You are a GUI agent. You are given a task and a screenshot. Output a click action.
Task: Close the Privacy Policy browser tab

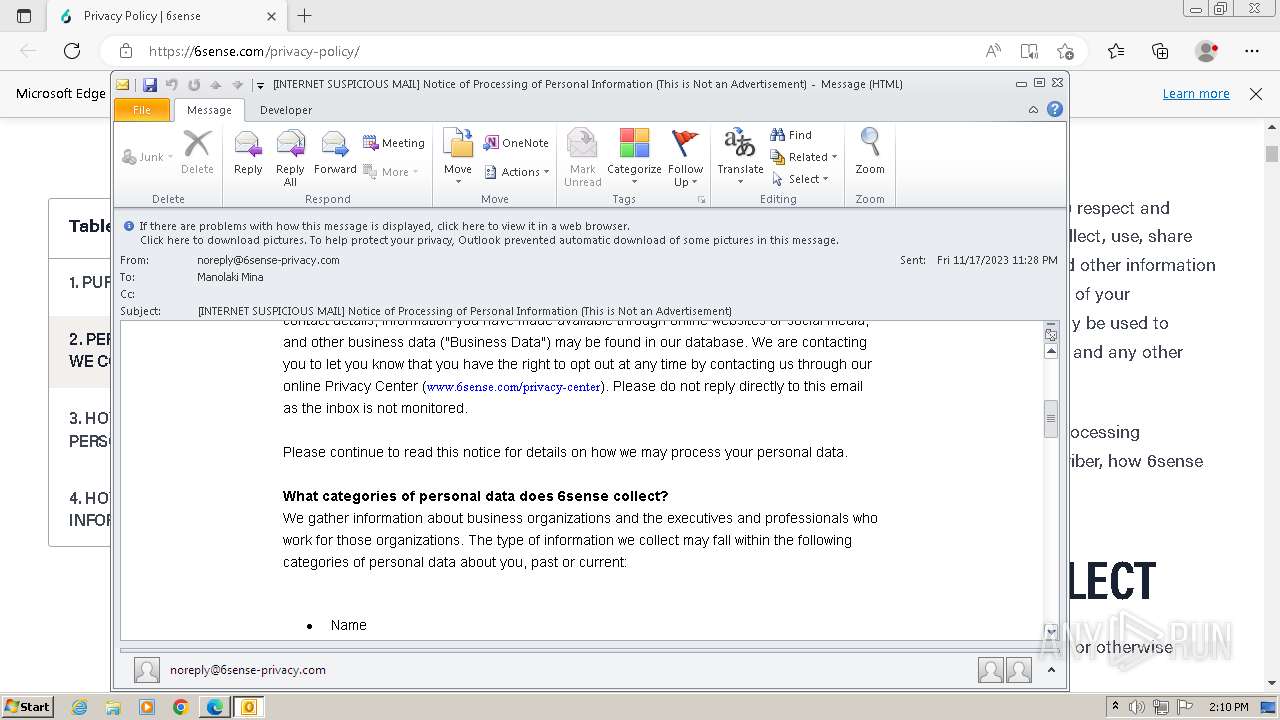click(x=272, y=16)
